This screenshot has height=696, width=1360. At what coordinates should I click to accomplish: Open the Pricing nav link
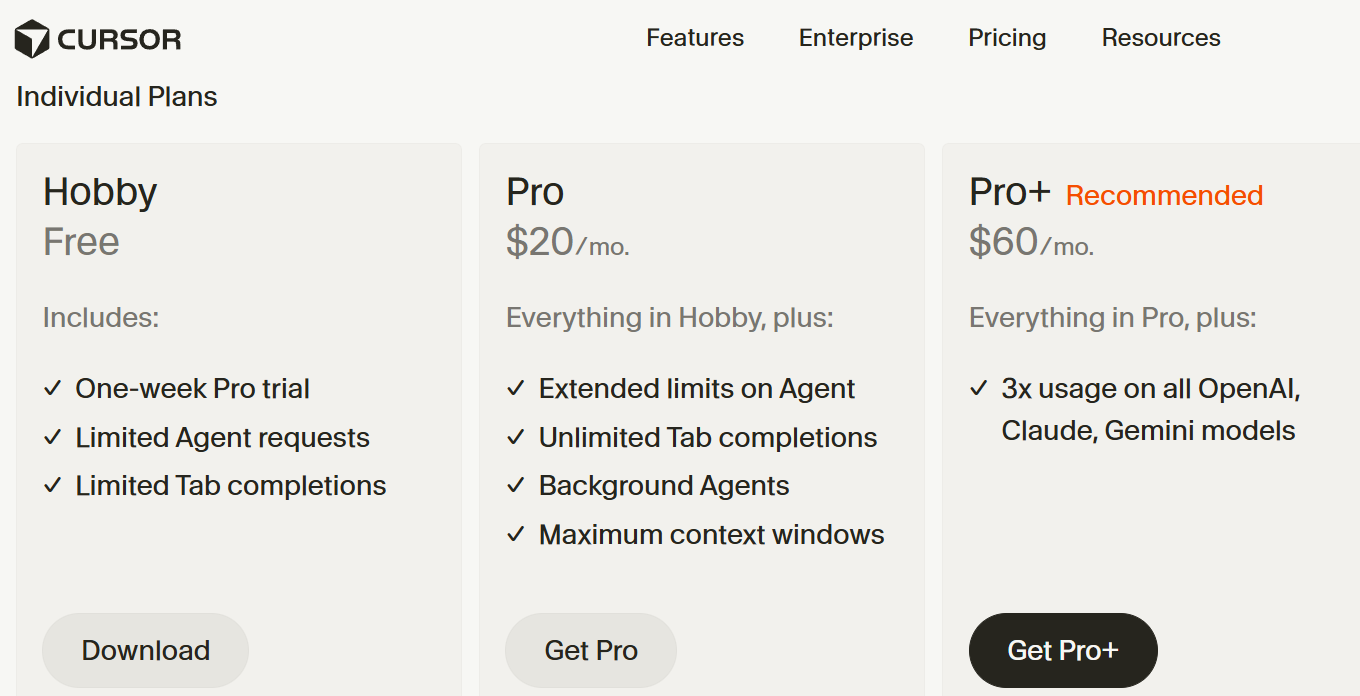tap(1007, 38)
